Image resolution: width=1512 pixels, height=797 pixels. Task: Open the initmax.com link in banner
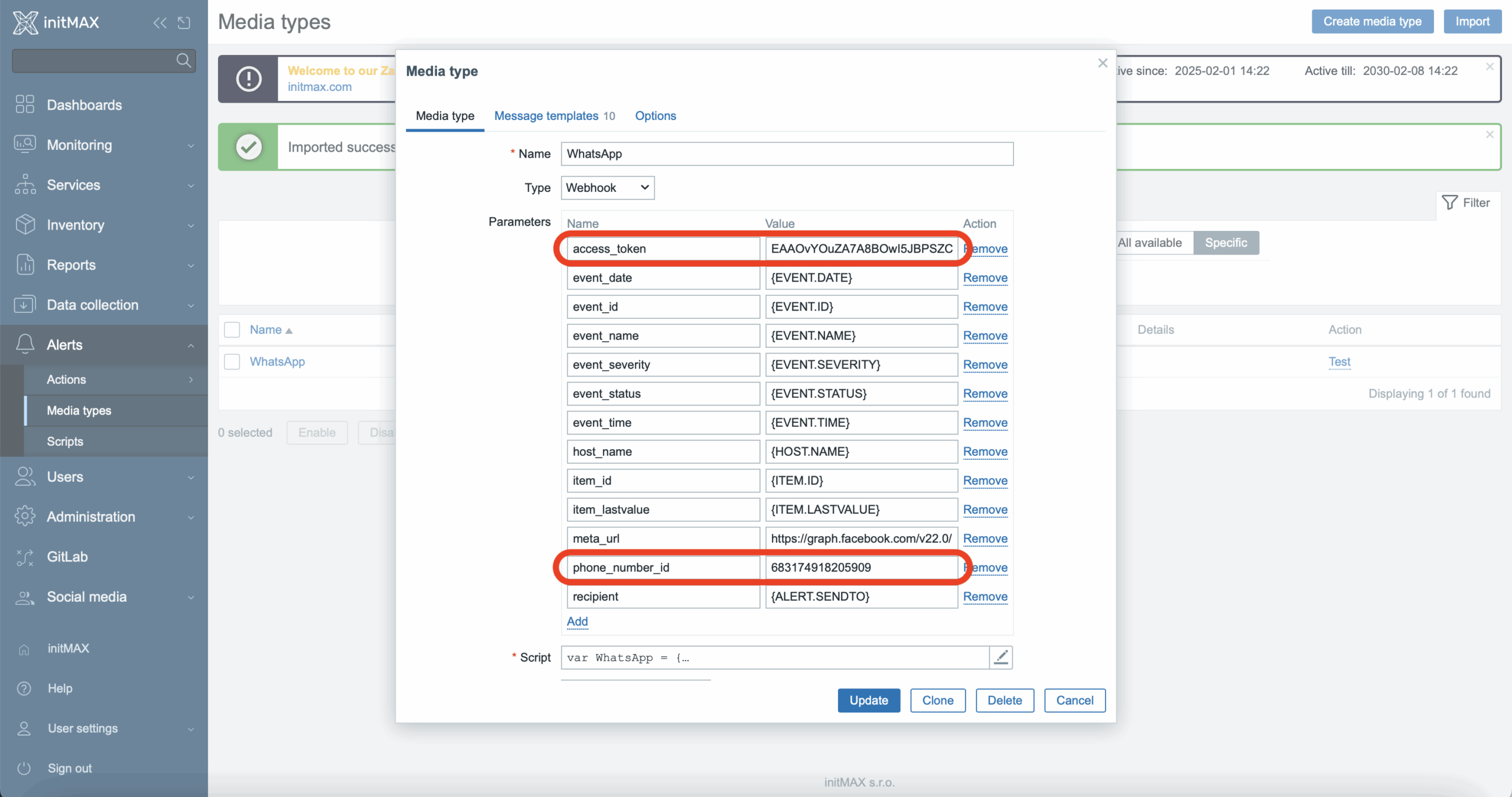pyautogui.click(x=320, y=87)
